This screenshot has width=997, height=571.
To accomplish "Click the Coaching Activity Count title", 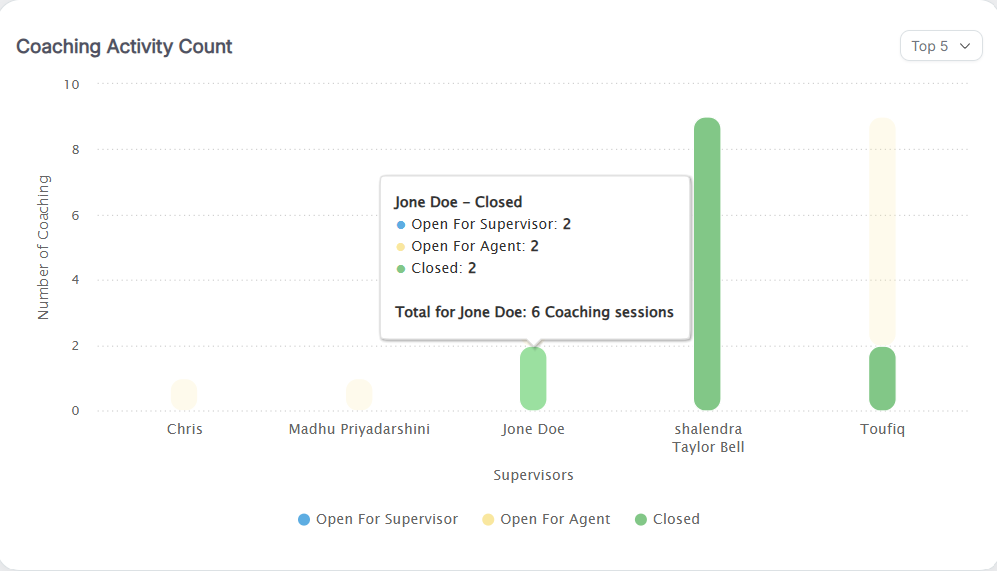I will tap(124, 46).
